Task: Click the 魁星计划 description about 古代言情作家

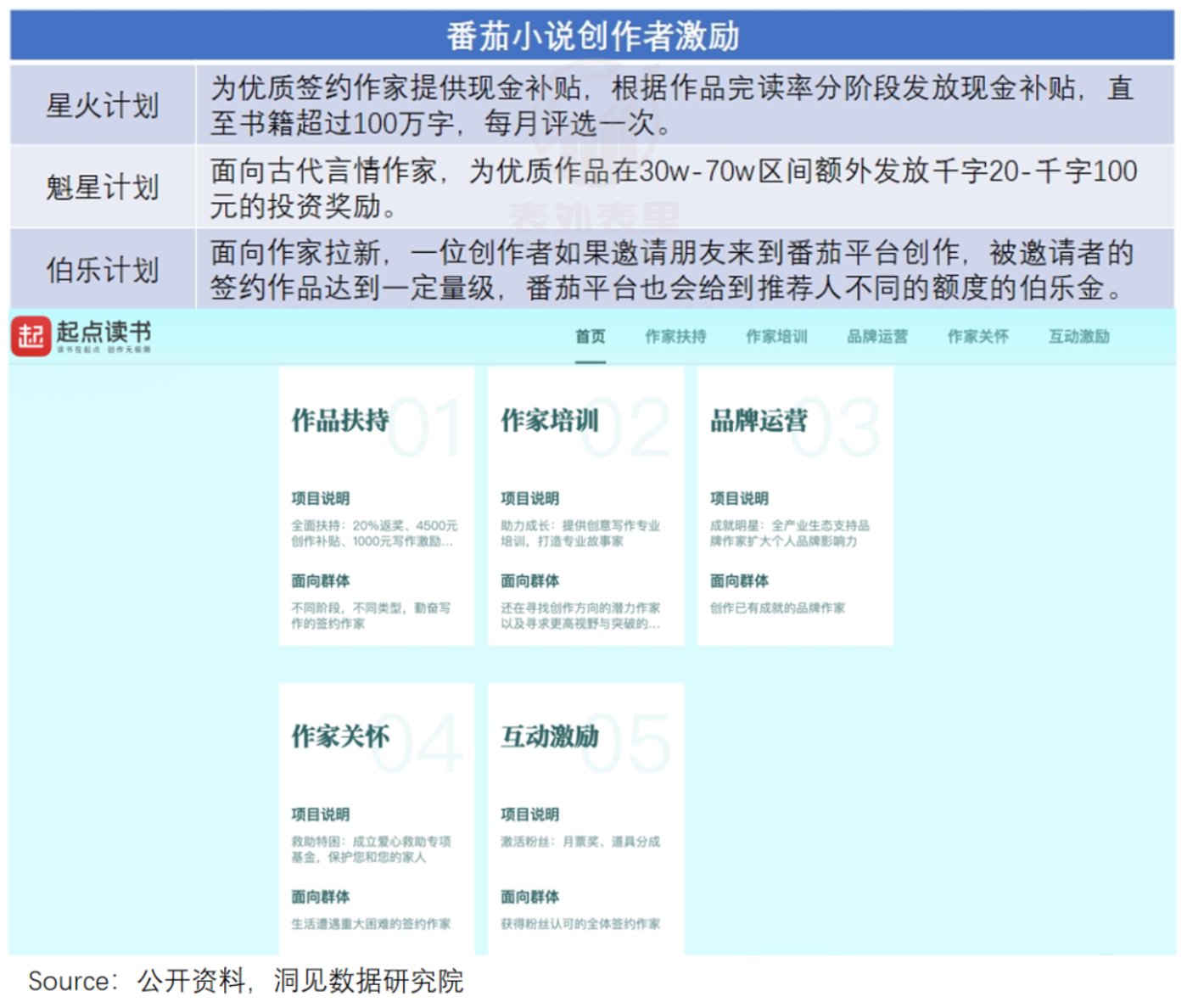Action: pos(674,188)
